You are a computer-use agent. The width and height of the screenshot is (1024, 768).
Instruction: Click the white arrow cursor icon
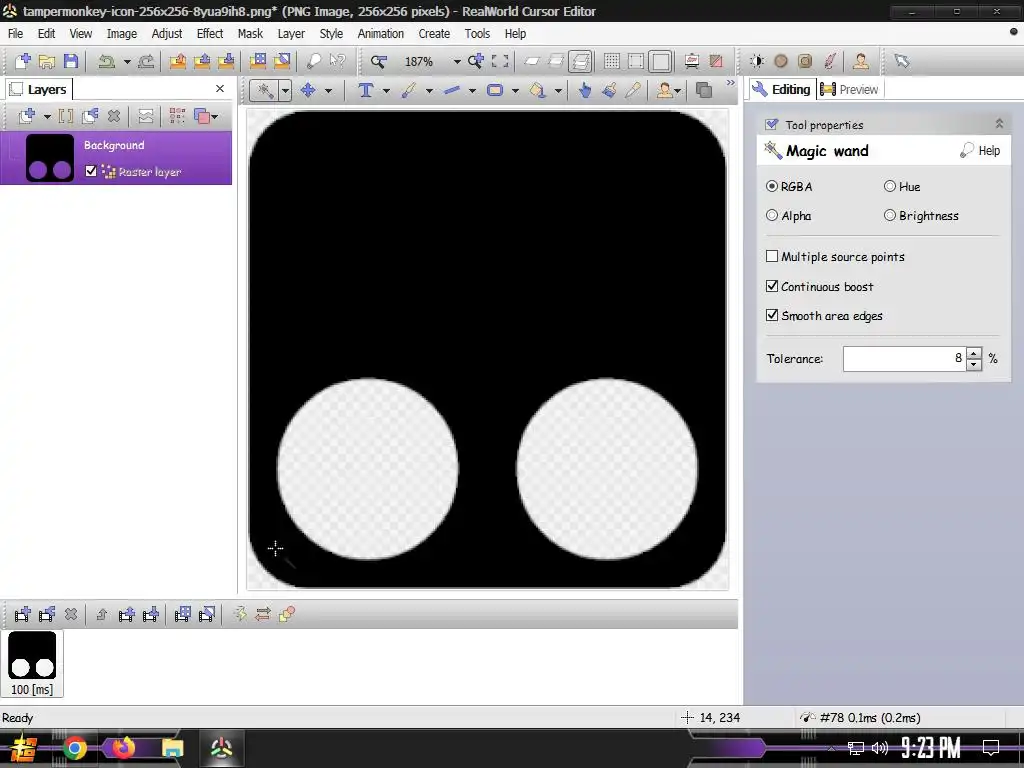pos(902,61)
